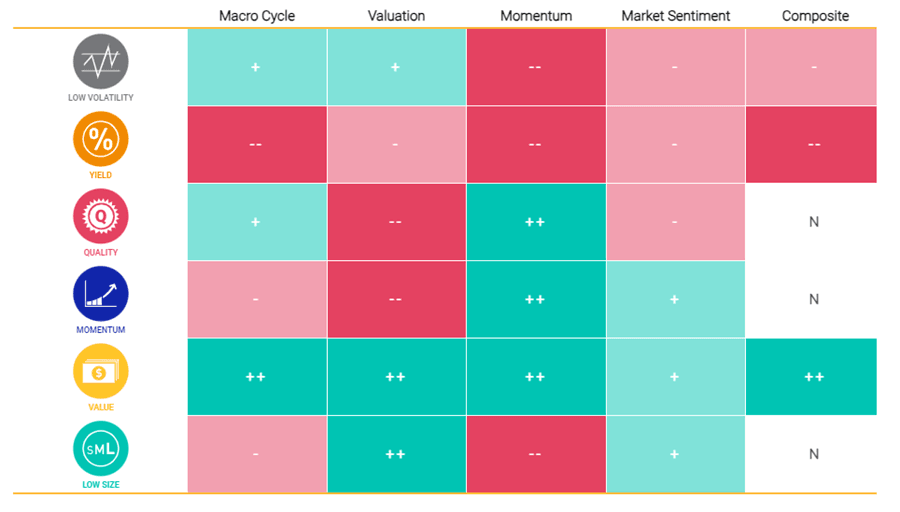The height and width of the screenshot is (512, 900).
Task: Select the Valuation column header
Action: tap(396, 16)
